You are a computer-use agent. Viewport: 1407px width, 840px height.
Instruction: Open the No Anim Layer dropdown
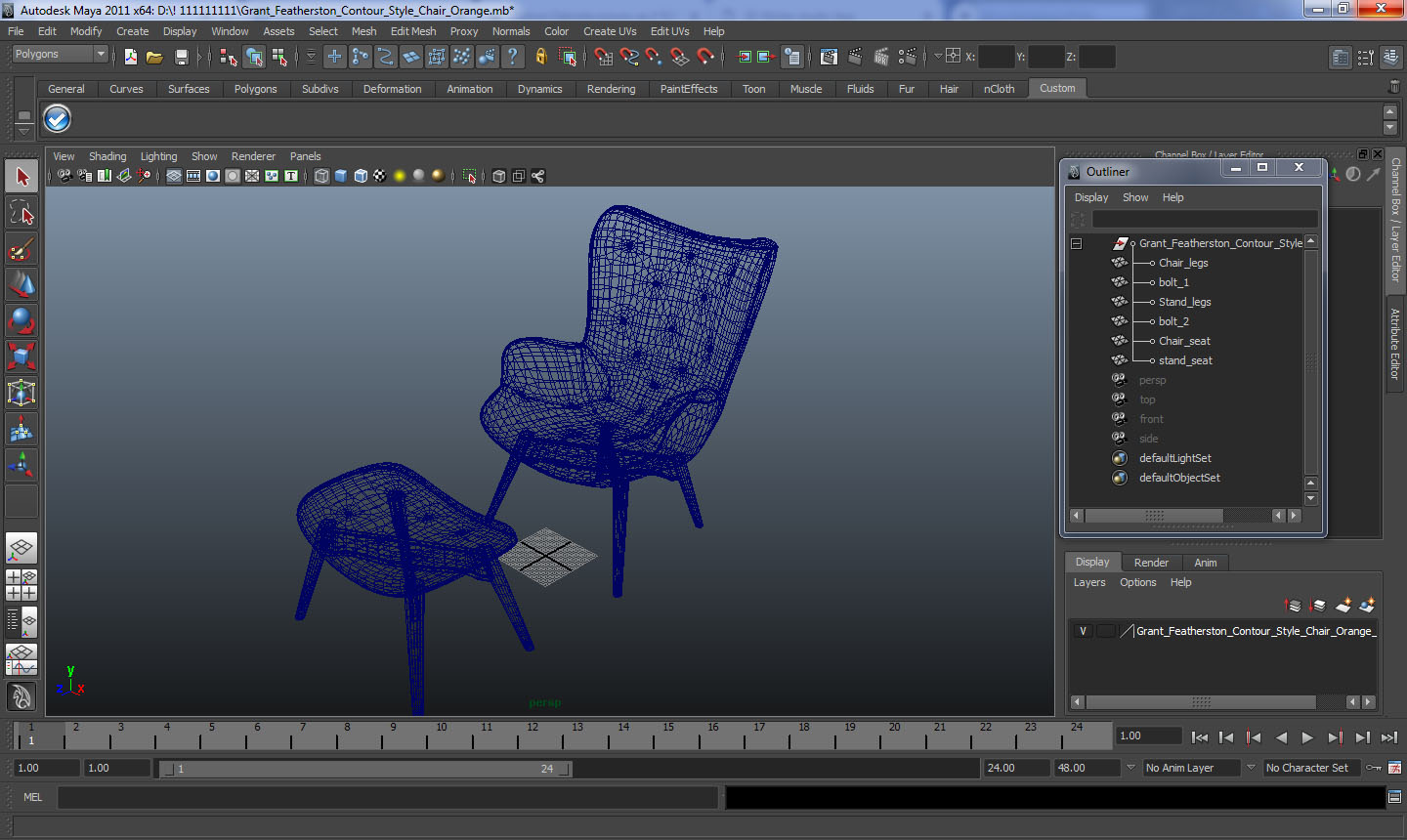click(1192, 768)
